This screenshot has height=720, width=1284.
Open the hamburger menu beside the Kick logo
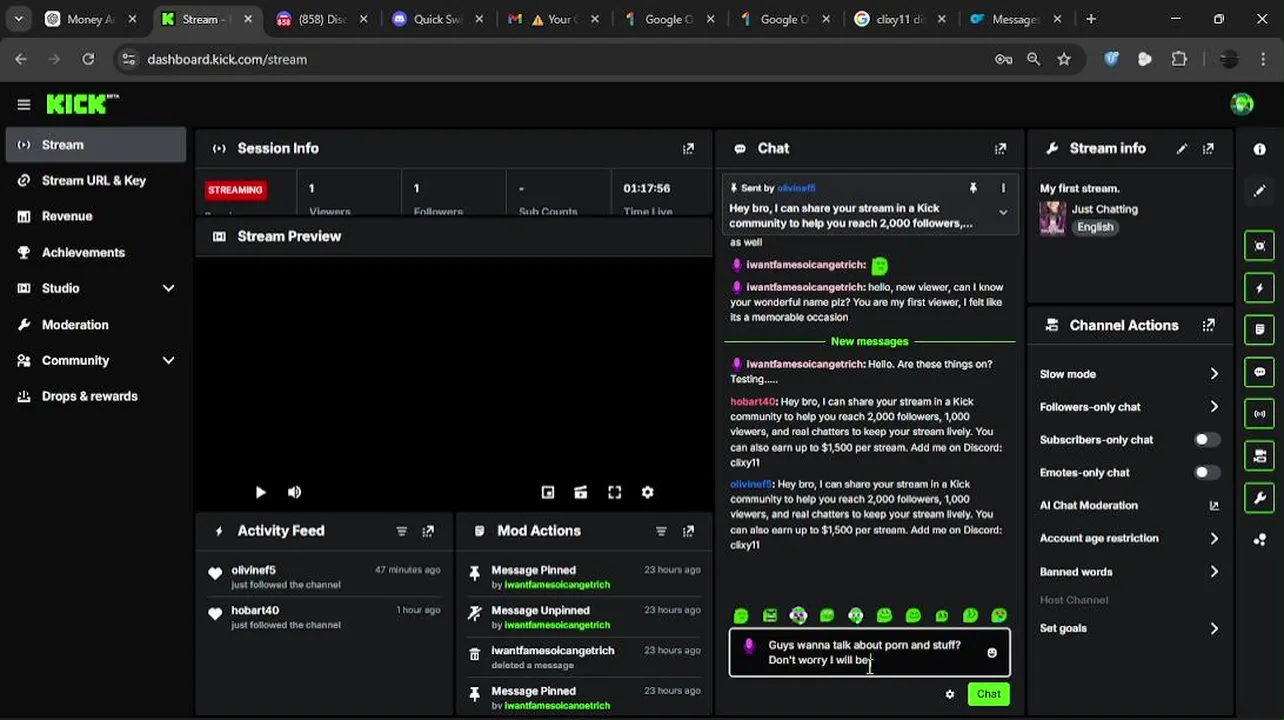(x=24, y=104)
